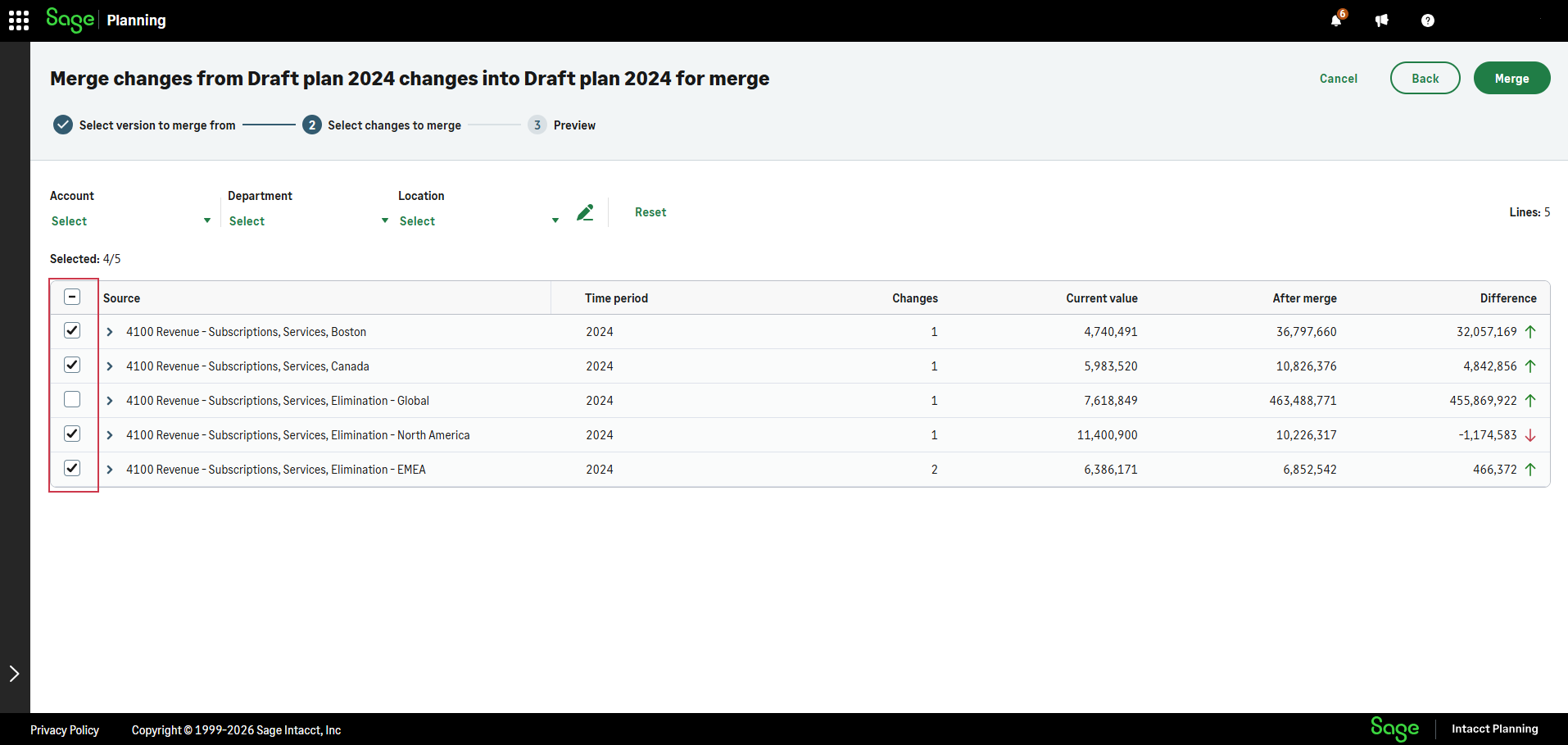Image resolution: width=1568 pixels, height=745 pixels.
Task: Expand the Elimination - North America row
Action: [110, 435]
